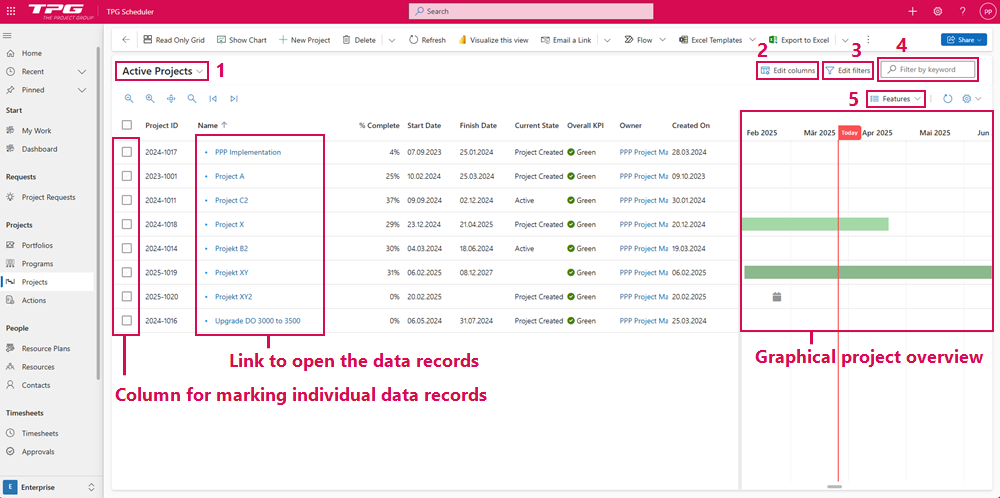Select the Project X row checkbox
The height and width of the screenshot is (498, 1000).
pos(126,224)
